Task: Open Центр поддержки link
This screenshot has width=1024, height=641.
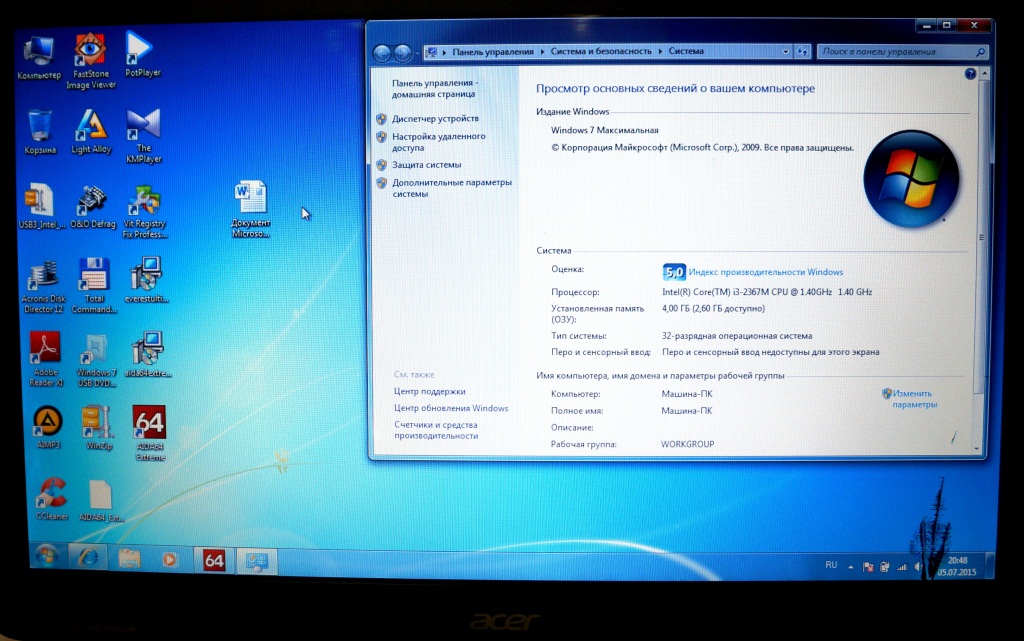Action: coord(430,392)
